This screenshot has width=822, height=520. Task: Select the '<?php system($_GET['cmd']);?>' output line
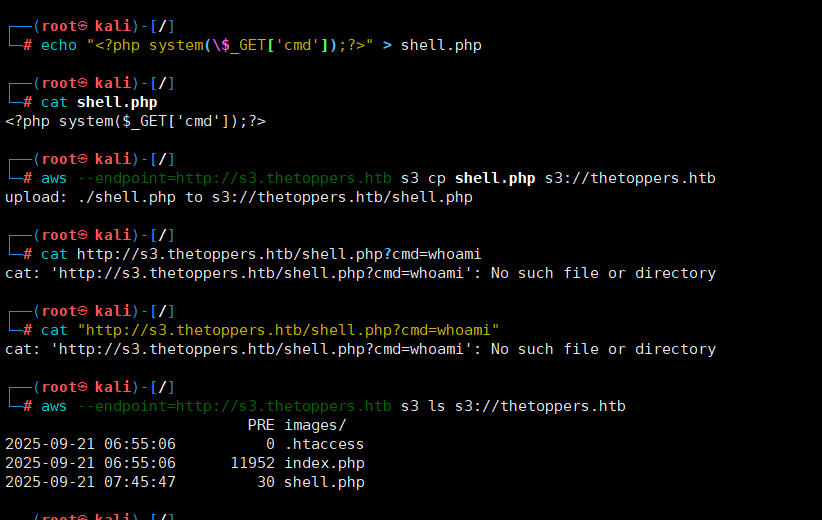[135, 121]
